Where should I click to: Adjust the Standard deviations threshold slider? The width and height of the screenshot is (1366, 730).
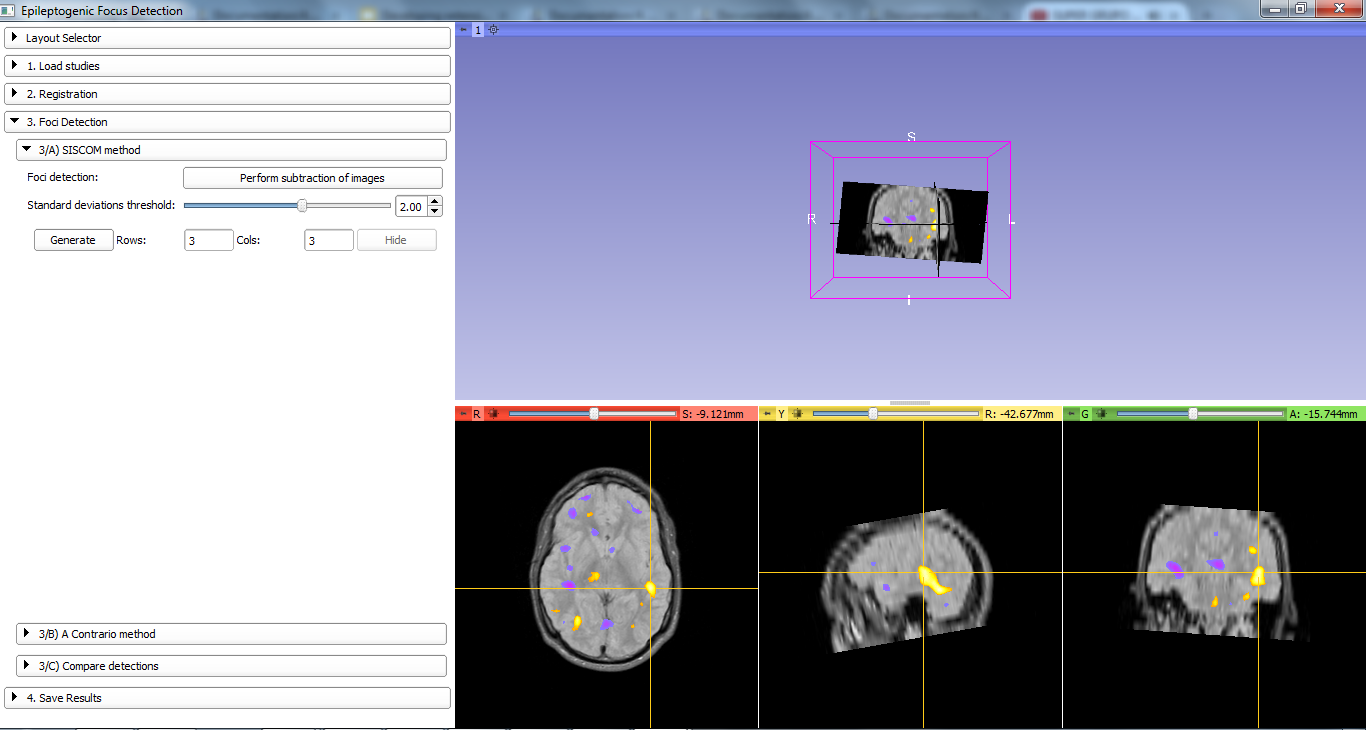click(x=302, y=206)
